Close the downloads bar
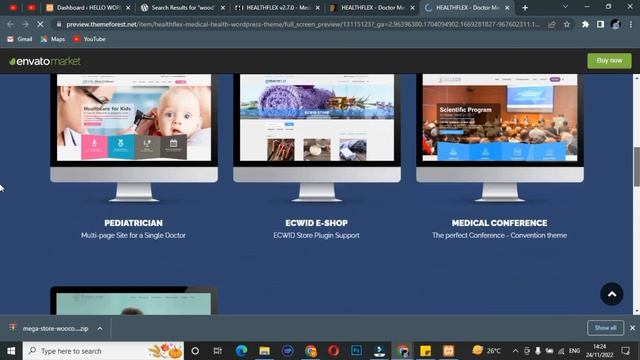Image resolution: width=640 pixels, height=360 pixels. [x=632, y=328]
